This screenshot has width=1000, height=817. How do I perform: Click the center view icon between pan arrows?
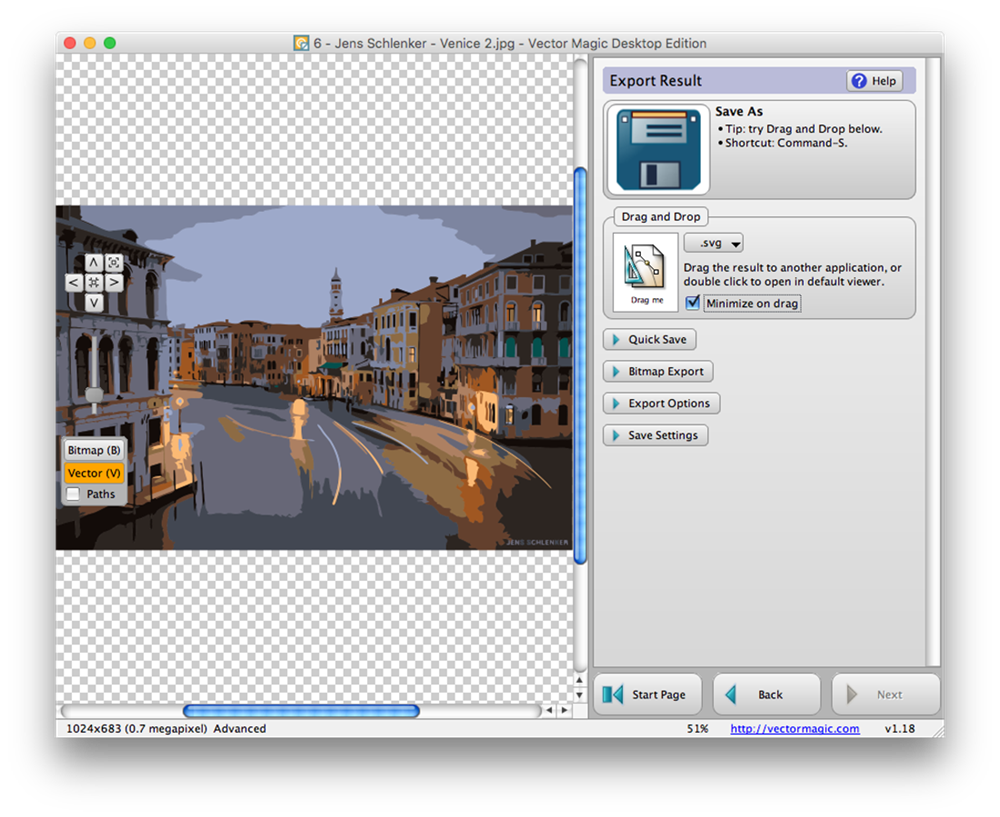tap(94, 283)
